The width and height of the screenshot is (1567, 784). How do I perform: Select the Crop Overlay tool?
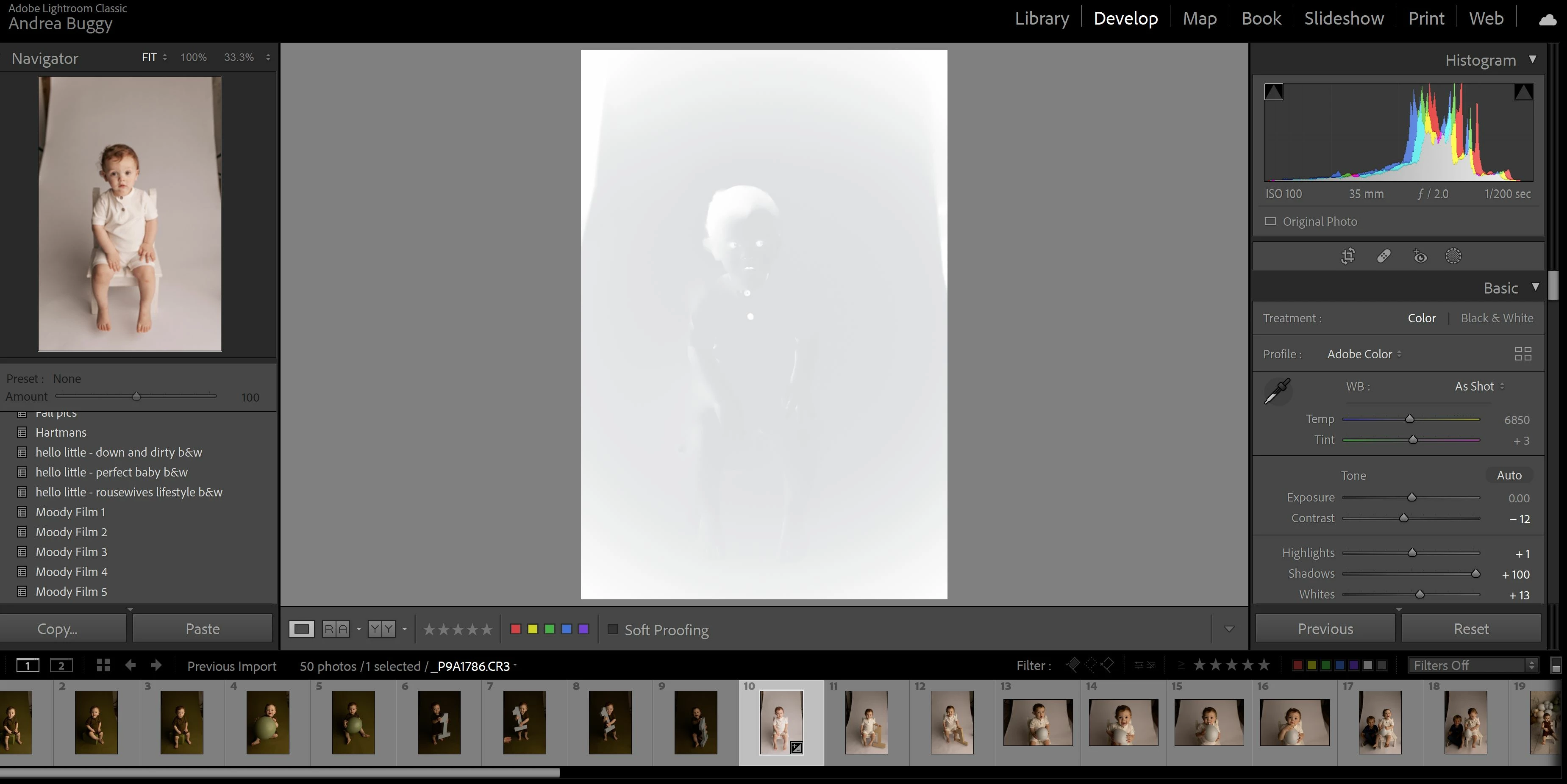(x=1348, y=256)
